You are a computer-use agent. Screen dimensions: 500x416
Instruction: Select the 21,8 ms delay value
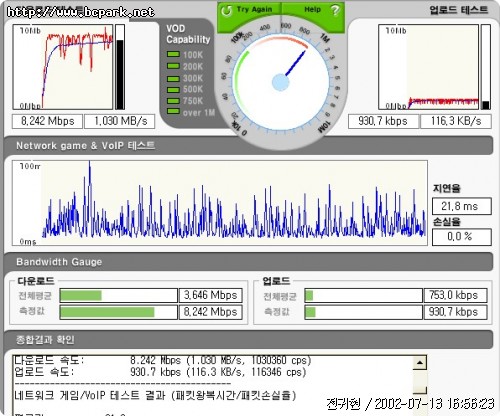tap(462, 206)
